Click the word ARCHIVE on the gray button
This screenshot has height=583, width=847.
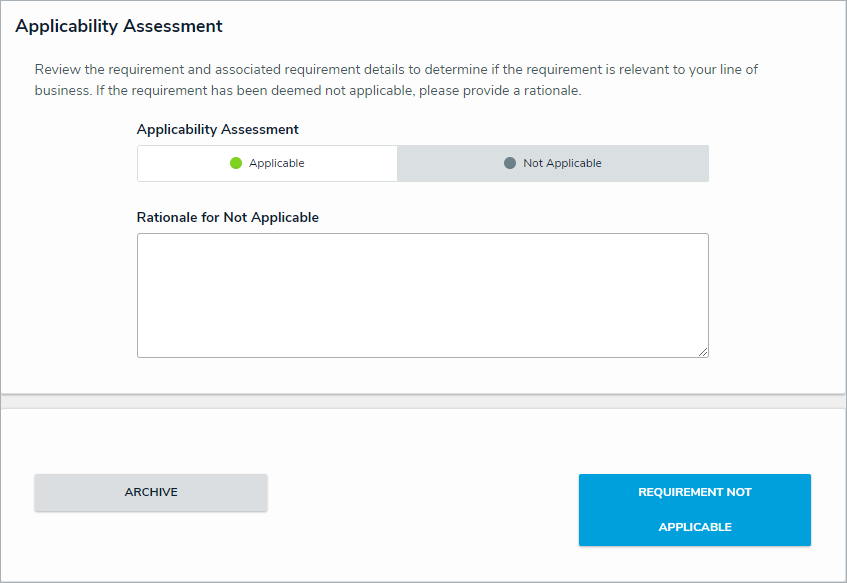[x=151, y=492]
